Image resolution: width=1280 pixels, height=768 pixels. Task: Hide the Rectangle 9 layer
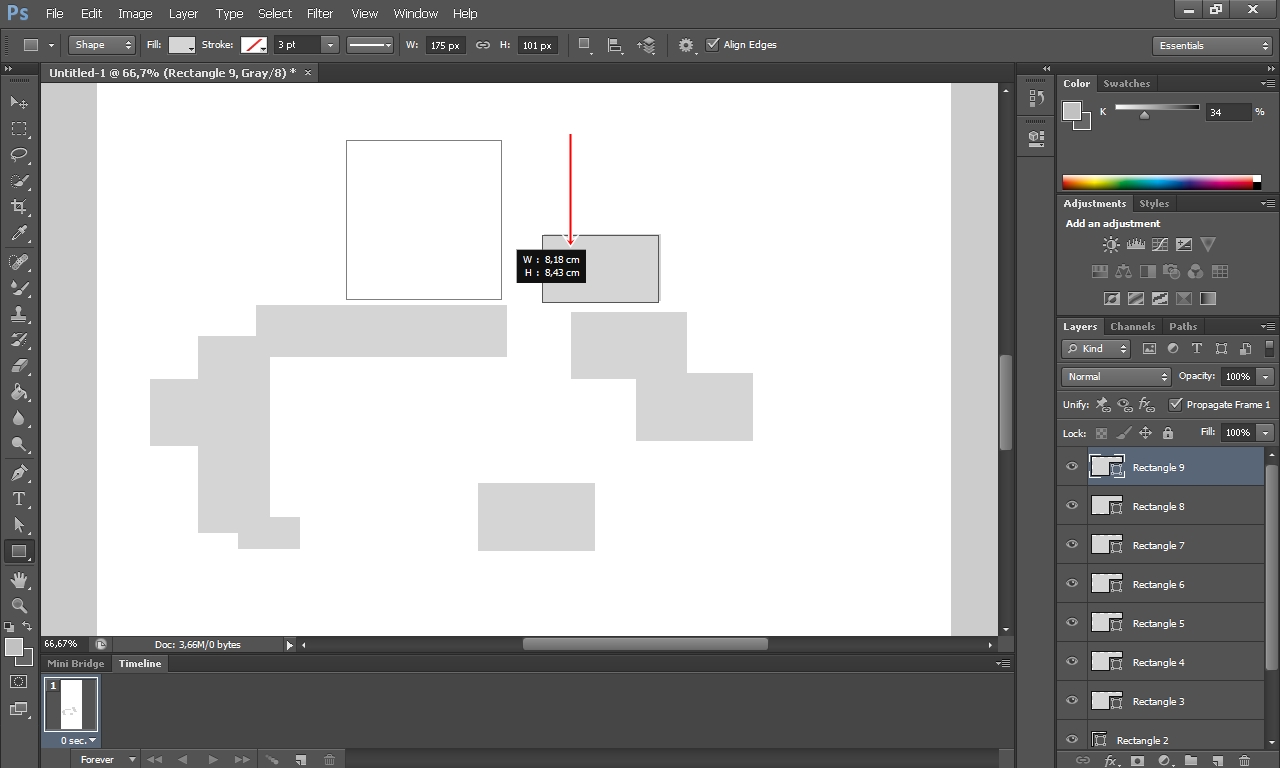point(1072,467)
